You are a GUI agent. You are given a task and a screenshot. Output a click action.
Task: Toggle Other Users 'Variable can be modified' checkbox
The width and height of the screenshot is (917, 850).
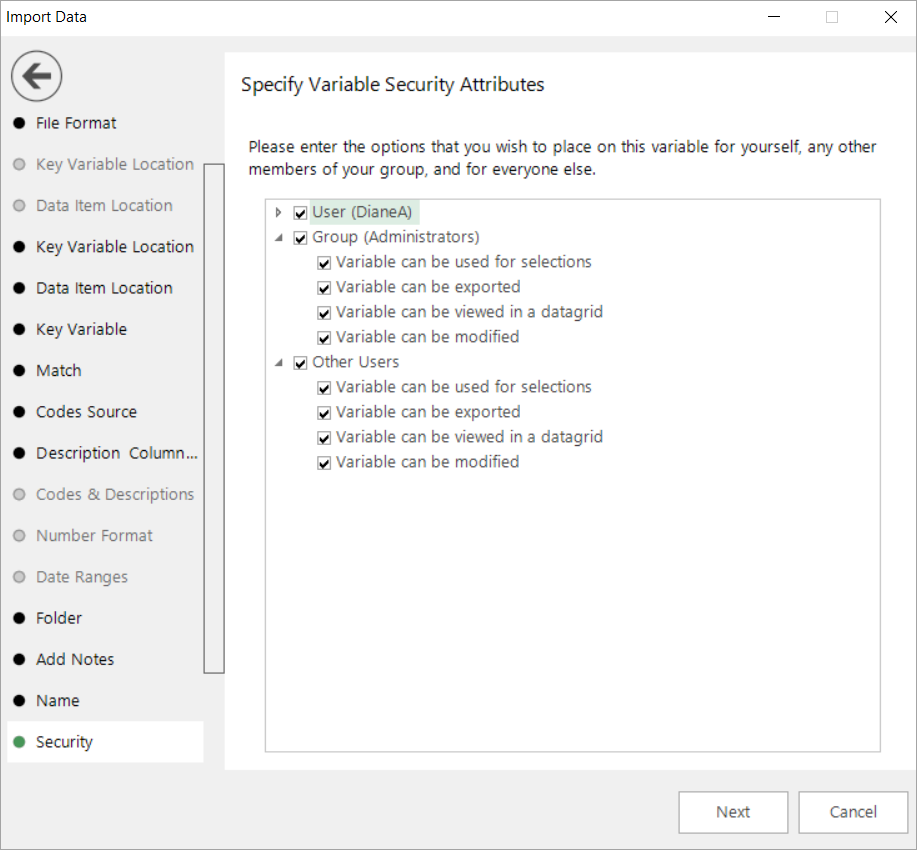coord(324,463)
